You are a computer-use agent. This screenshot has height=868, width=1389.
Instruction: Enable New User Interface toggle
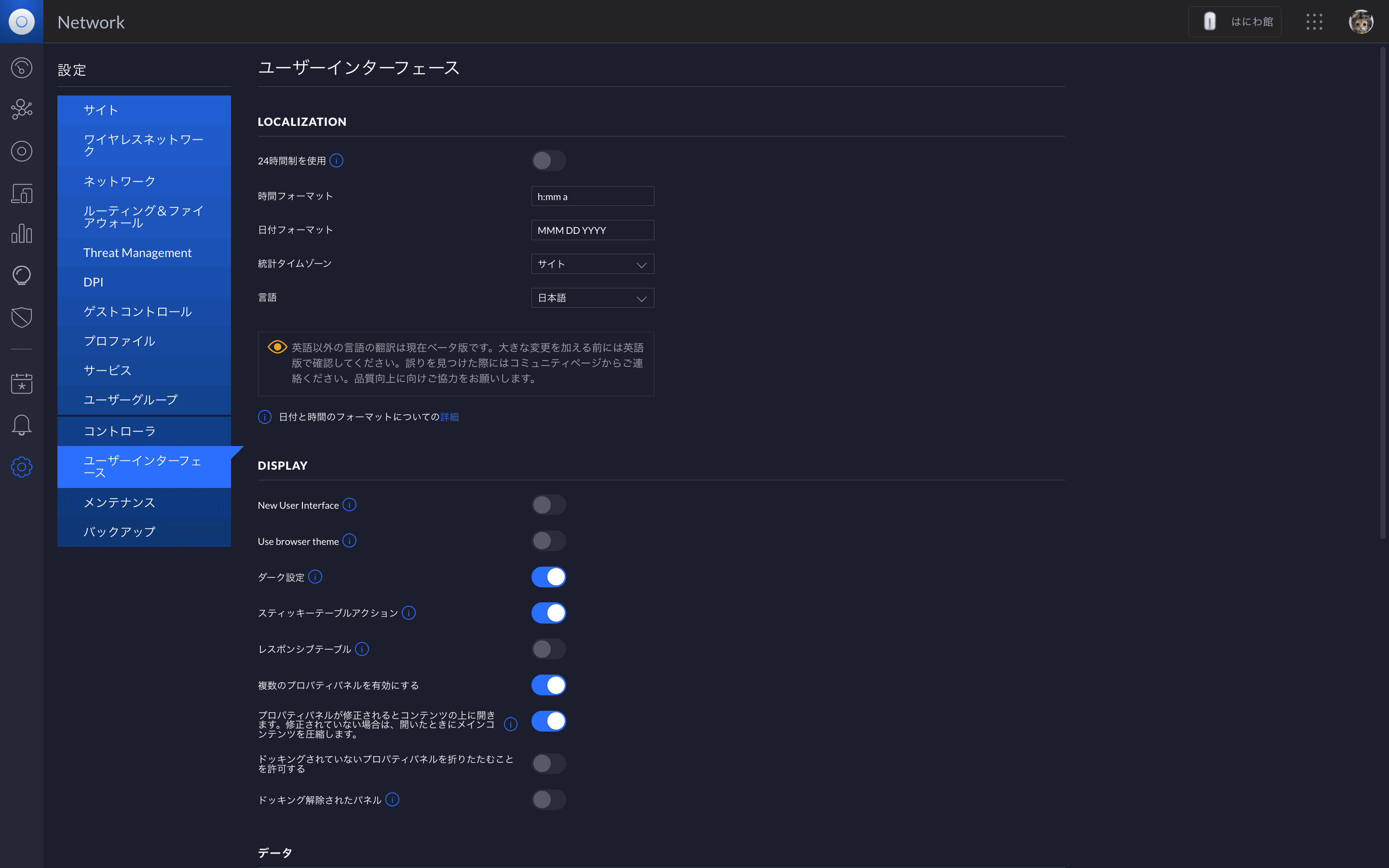point(549,504)
